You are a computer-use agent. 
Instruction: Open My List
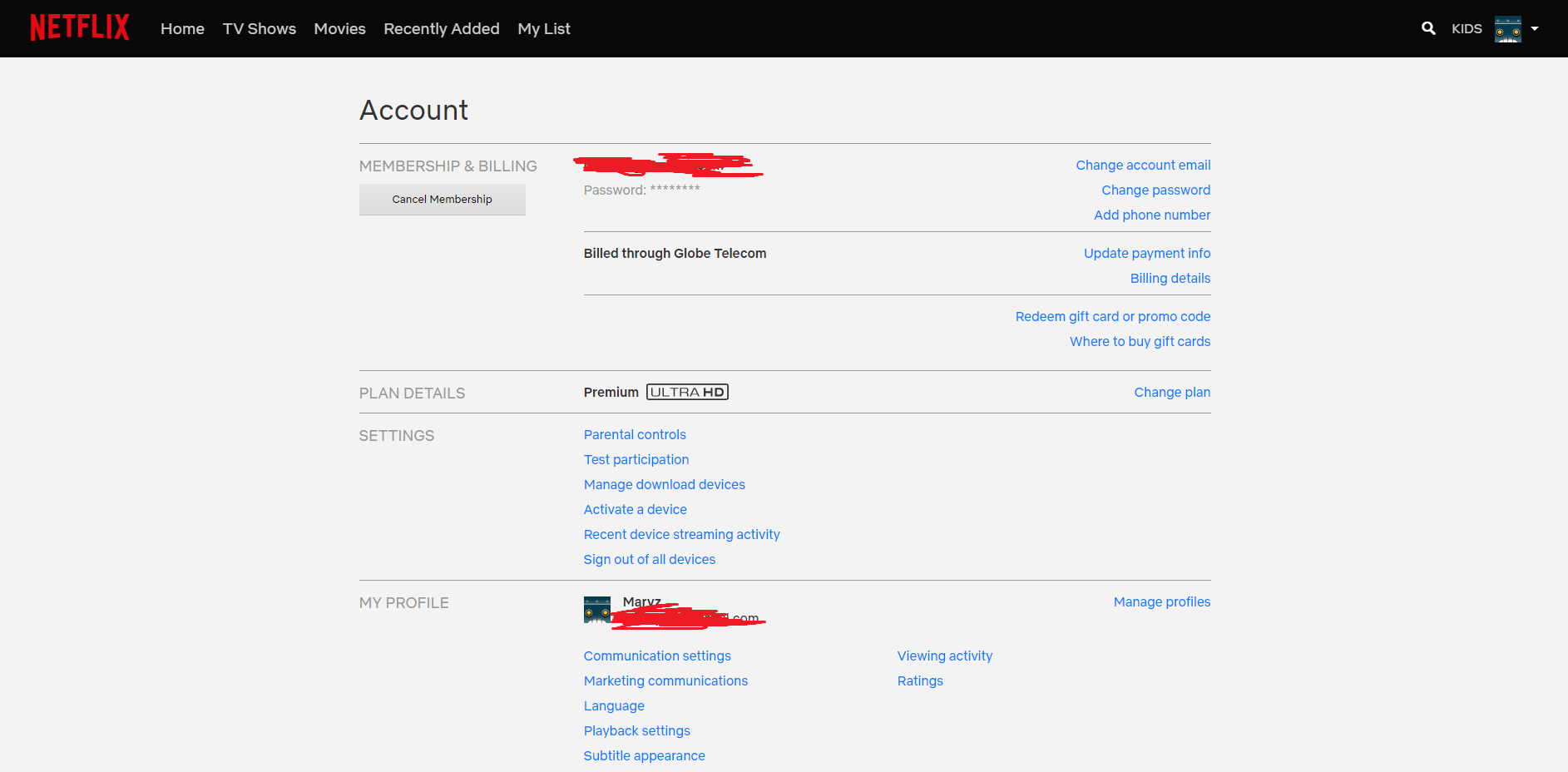tap(544, 28)
